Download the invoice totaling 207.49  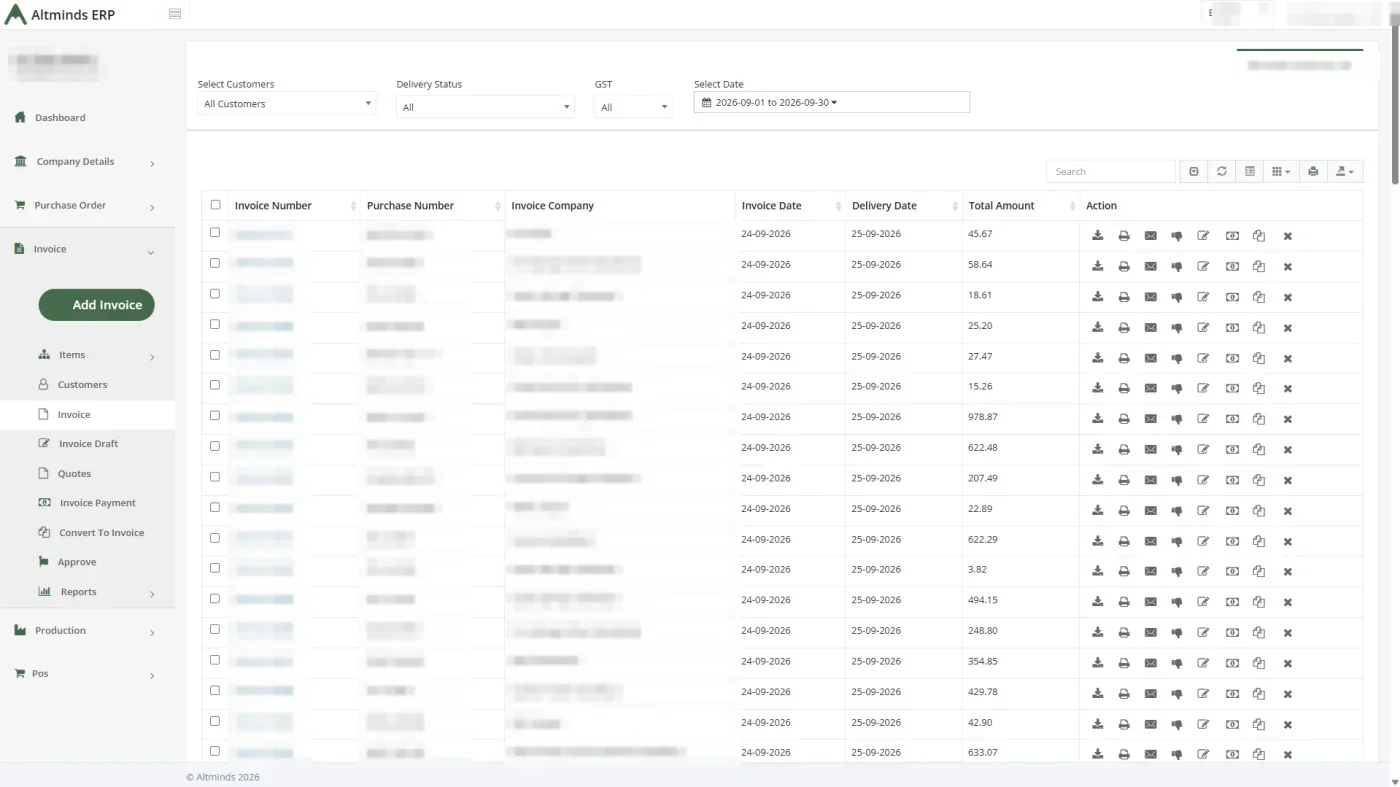click(1097, 480)
